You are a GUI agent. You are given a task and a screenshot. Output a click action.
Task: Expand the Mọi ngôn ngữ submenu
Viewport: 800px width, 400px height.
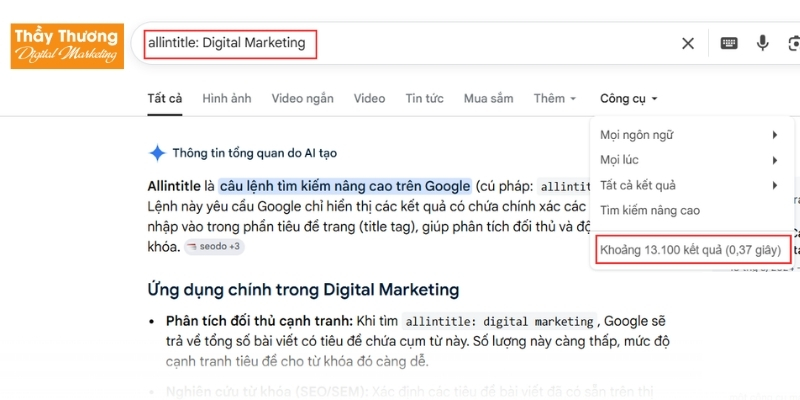[691, 135]
